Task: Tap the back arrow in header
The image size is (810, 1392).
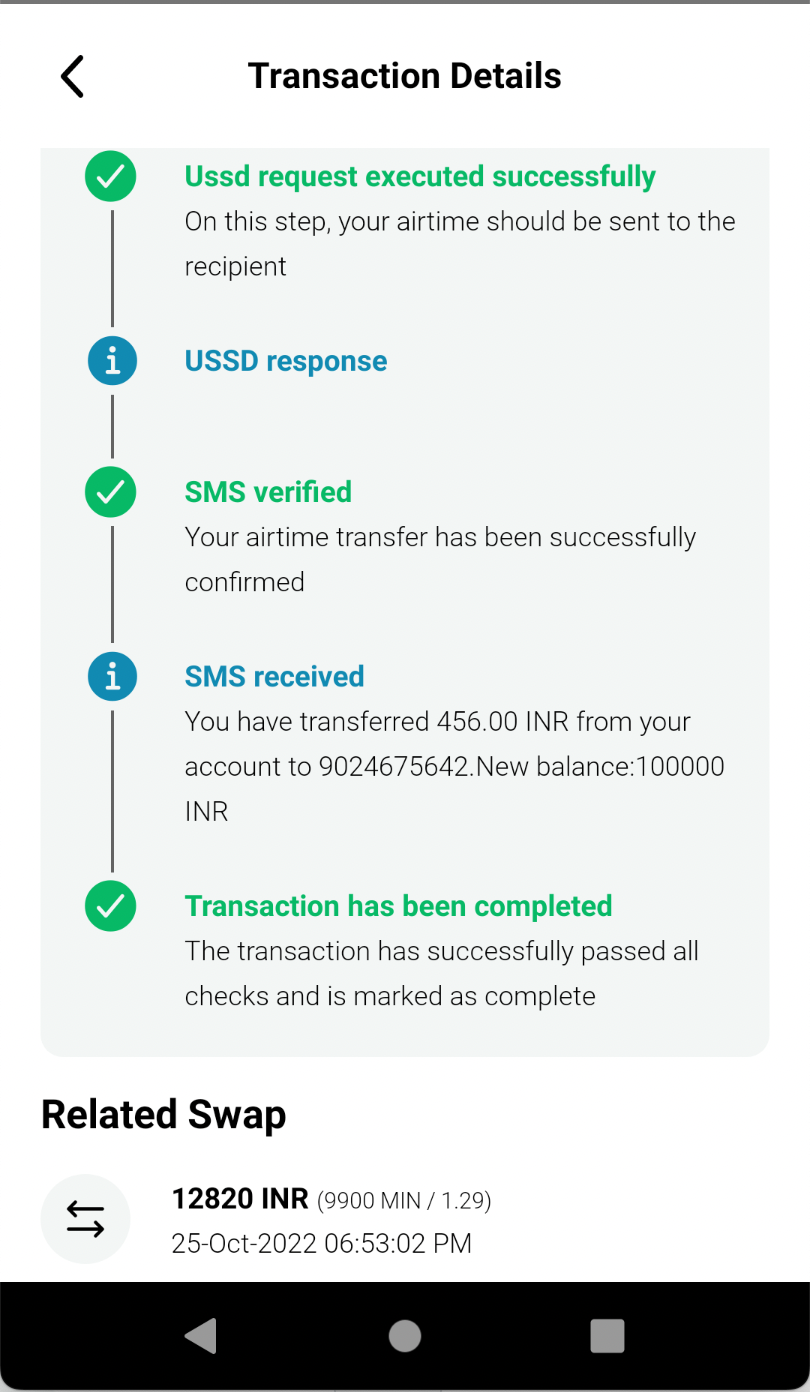Action: coord(72,76)
